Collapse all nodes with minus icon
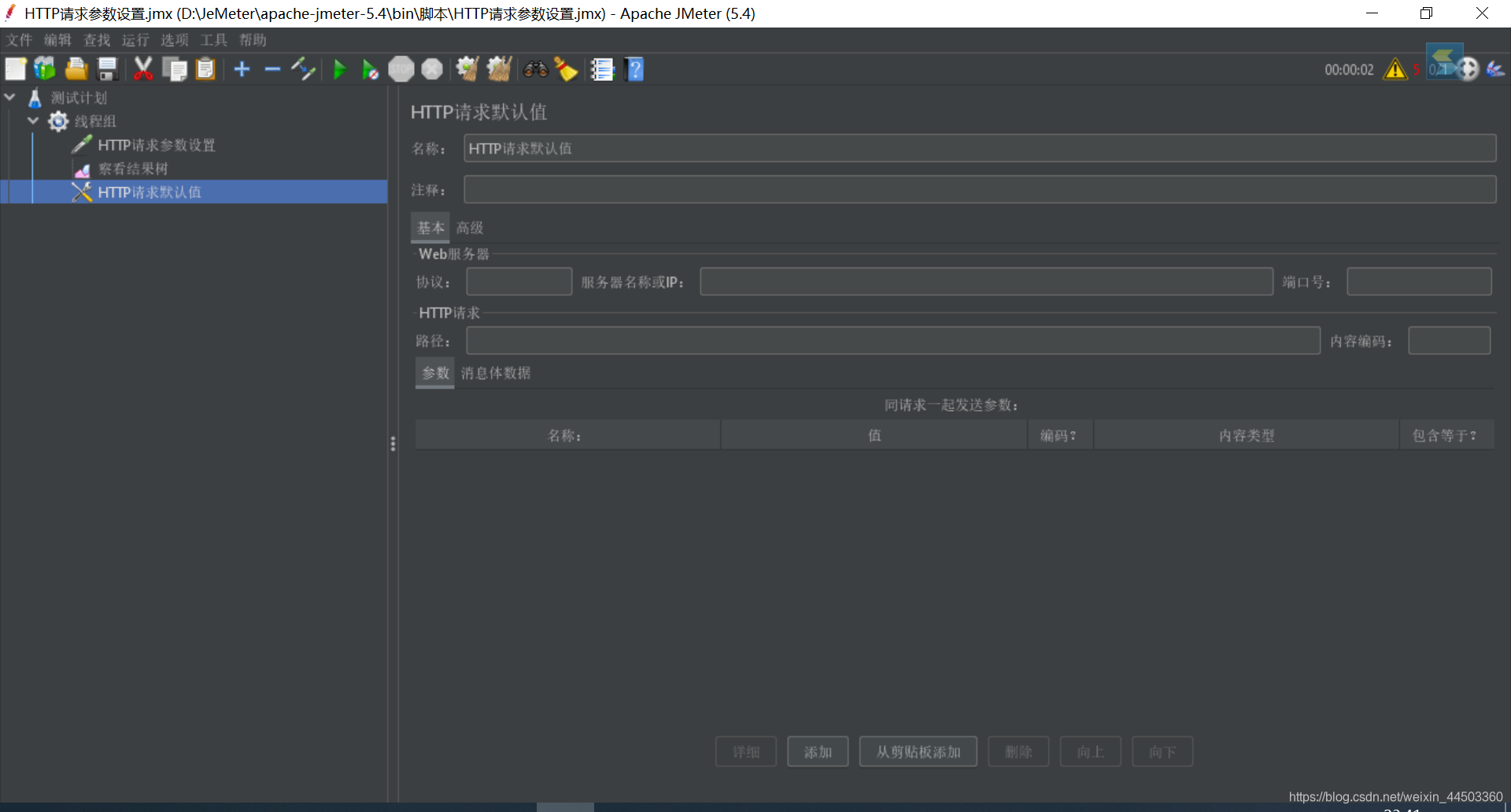Image resolution: width=1511 pixels, height=812 pixels. [x=272, y=69]
